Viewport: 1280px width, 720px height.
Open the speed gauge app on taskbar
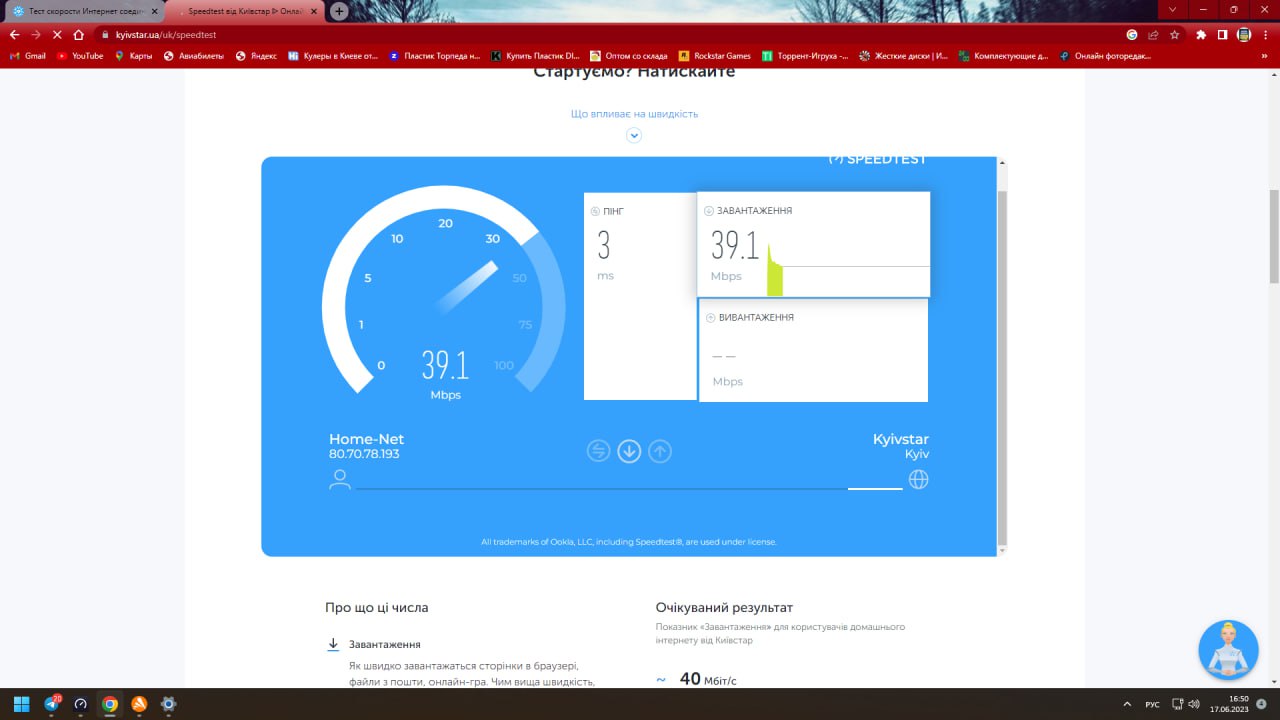[81, 704]
